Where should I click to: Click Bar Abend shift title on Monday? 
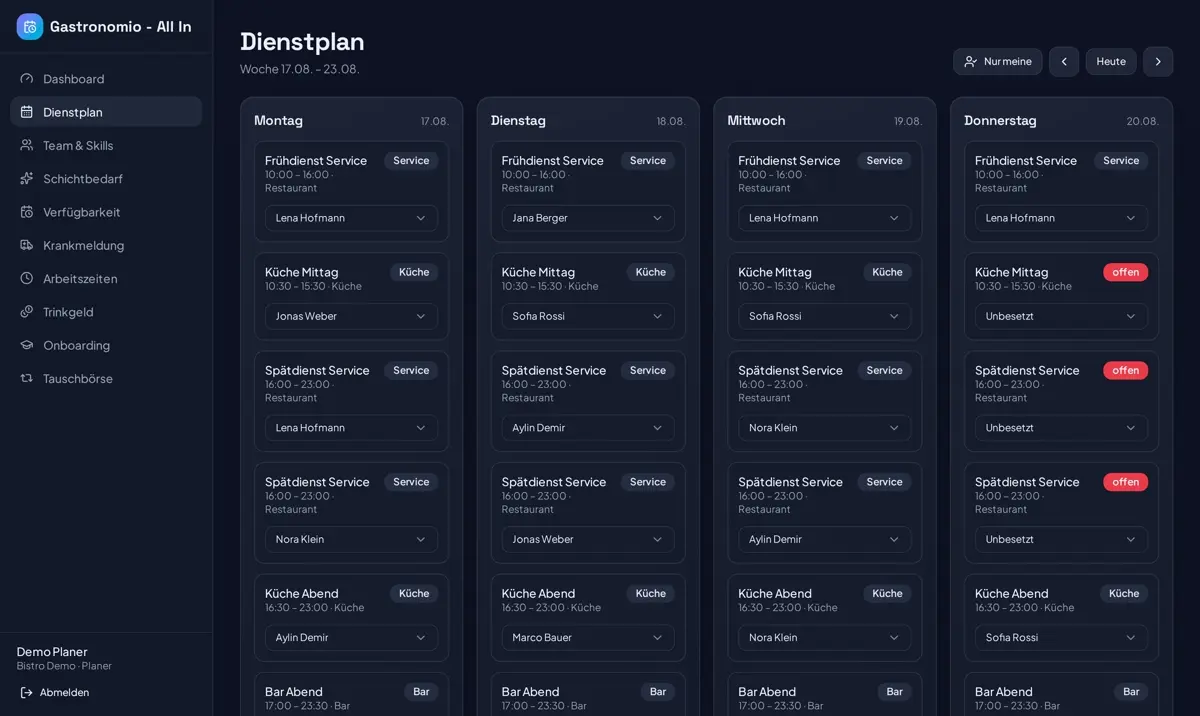pos(292,692)
